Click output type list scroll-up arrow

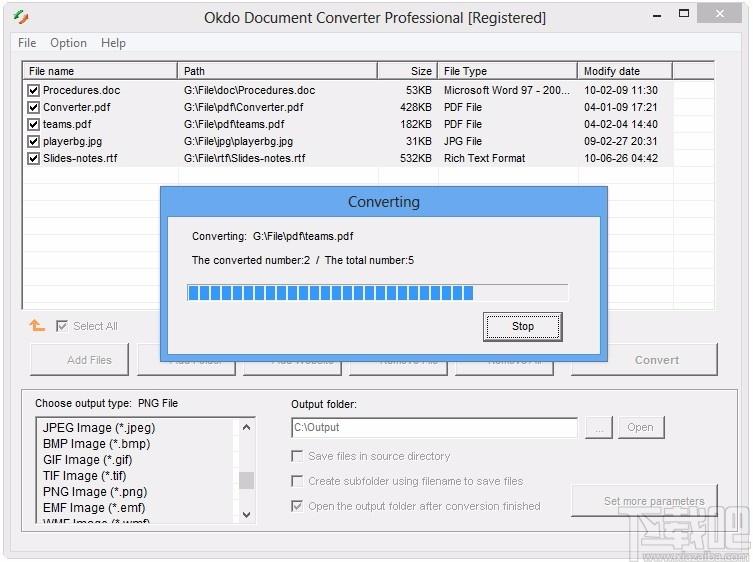coord(246,427)
